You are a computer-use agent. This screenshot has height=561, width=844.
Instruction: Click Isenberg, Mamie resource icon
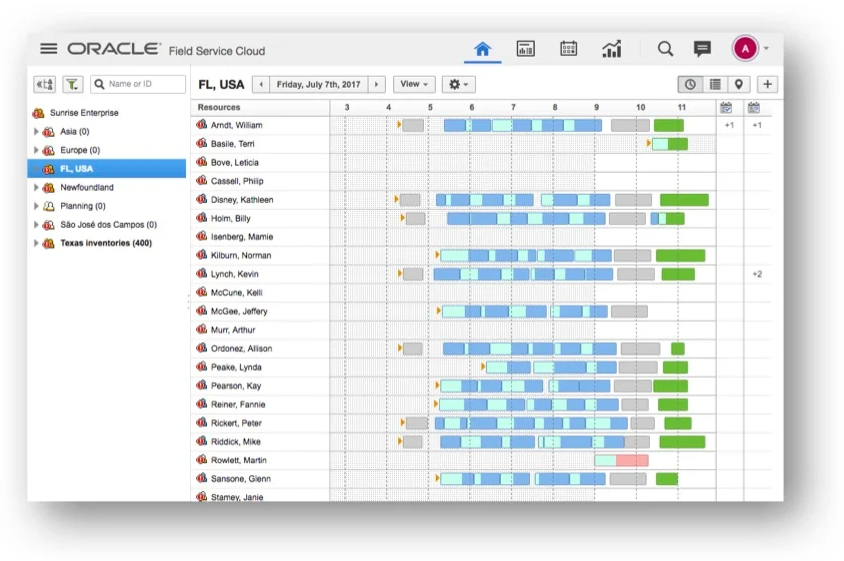click(x=202, y=236)
